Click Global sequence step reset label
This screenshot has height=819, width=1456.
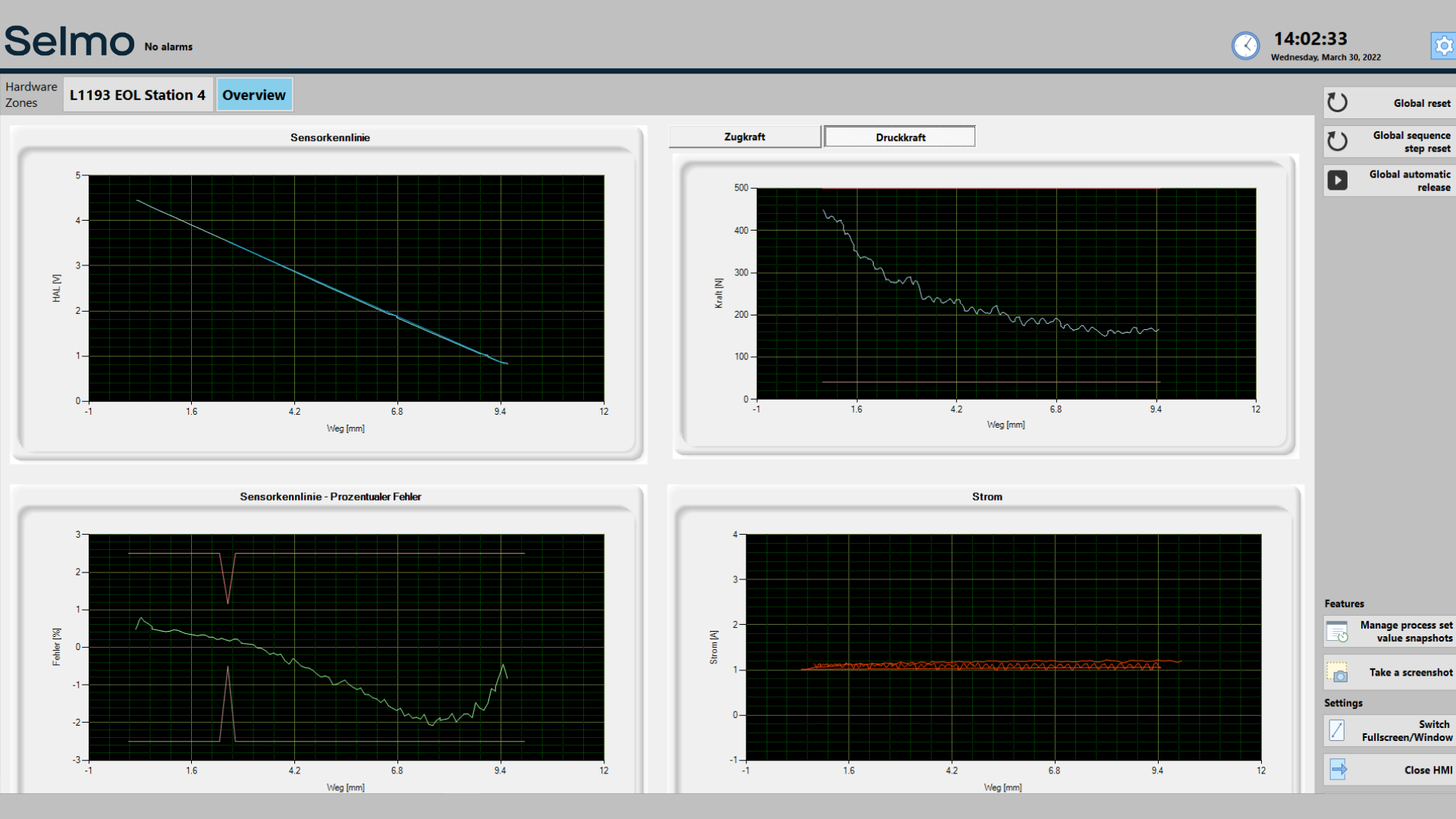[x=1411, y=142]
